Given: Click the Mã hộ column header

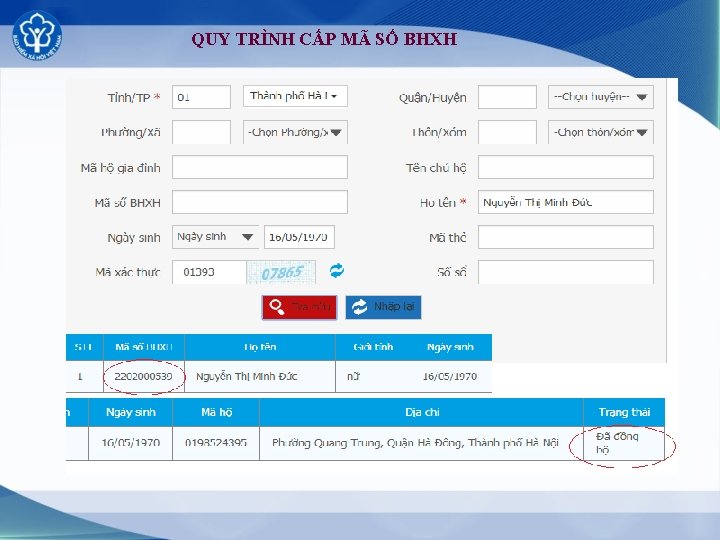Looking at the screenshot, I should [x=216, y=412].
